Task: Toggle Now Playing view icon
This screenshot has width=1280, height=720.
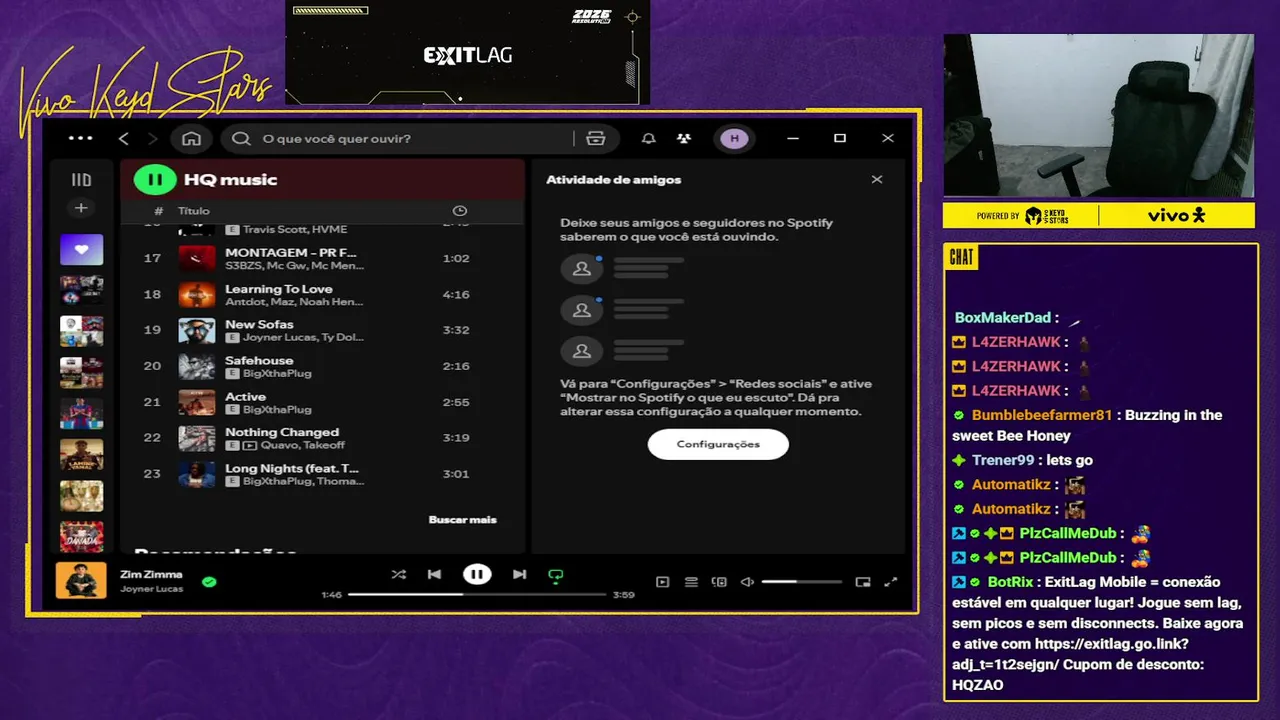Action: tap(662, 582)
